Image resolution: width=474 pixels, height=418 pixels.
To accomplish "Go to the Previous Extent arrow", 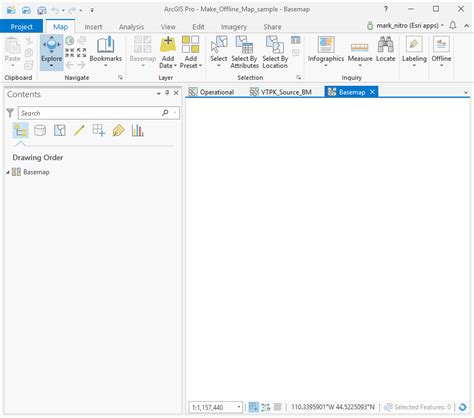I will point(70,65).
